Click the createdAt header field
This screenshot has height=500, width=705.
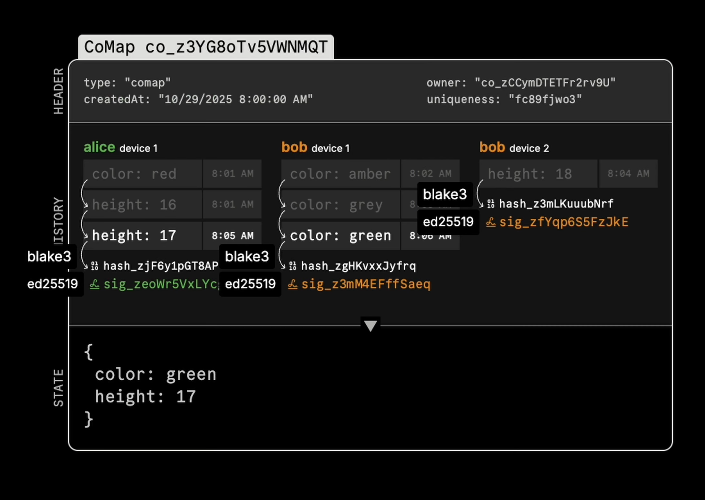pos(198,99)
